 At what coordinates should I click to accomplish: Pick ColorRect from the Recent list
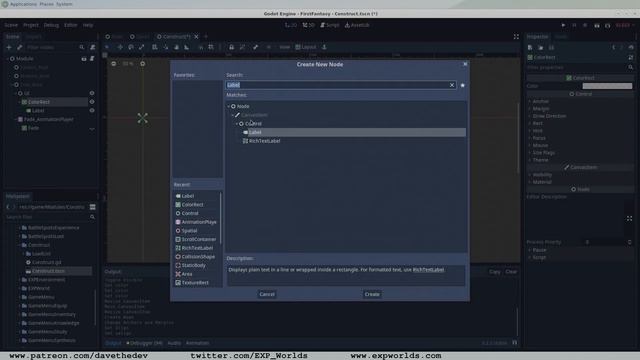tap(192, 204)
